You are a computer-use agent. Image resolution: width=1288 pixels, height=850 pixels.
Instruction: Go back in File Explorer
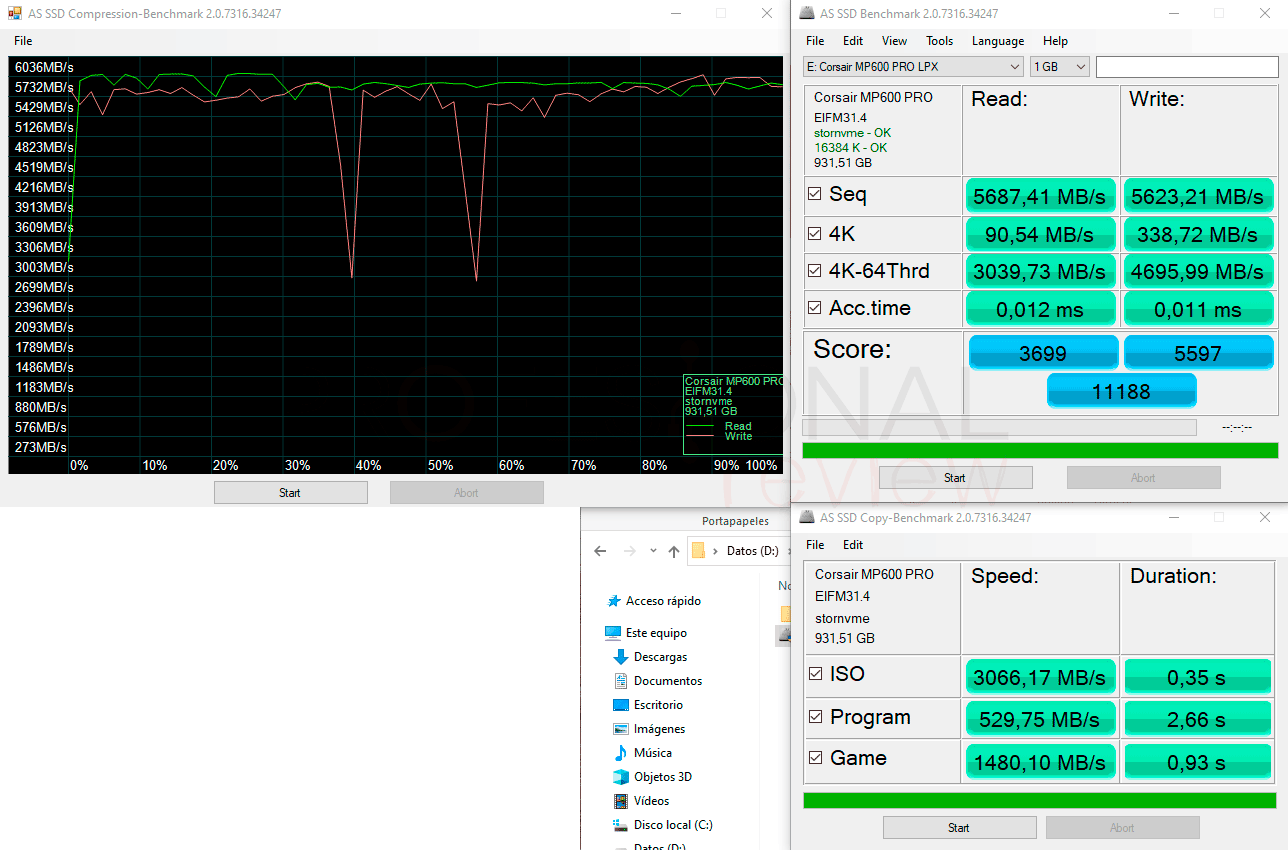tap(600, 551)
